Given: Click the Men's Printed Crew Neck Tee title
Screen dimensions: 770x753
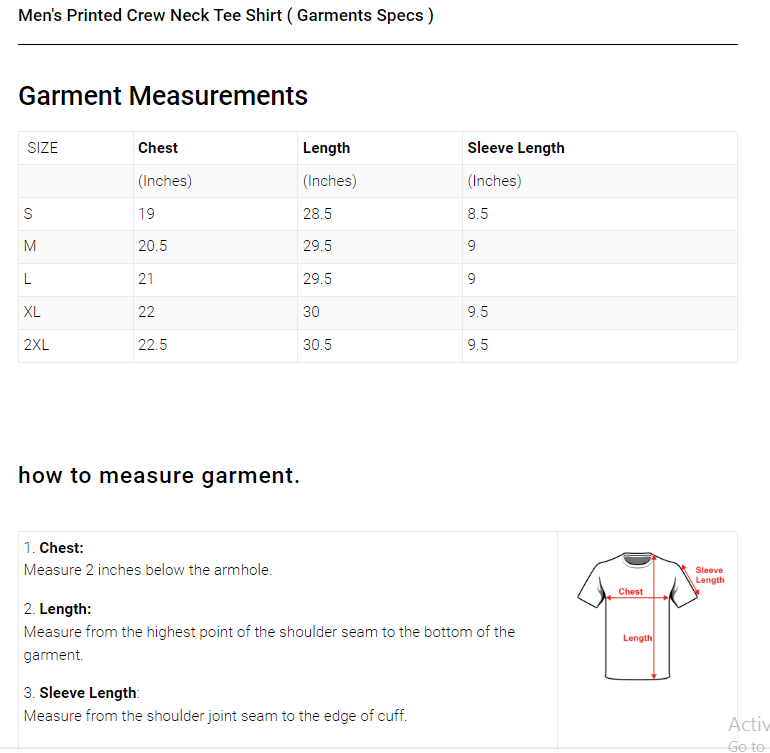Looking at the screenshot, I should pyautogui.click(x=226, y=16).
